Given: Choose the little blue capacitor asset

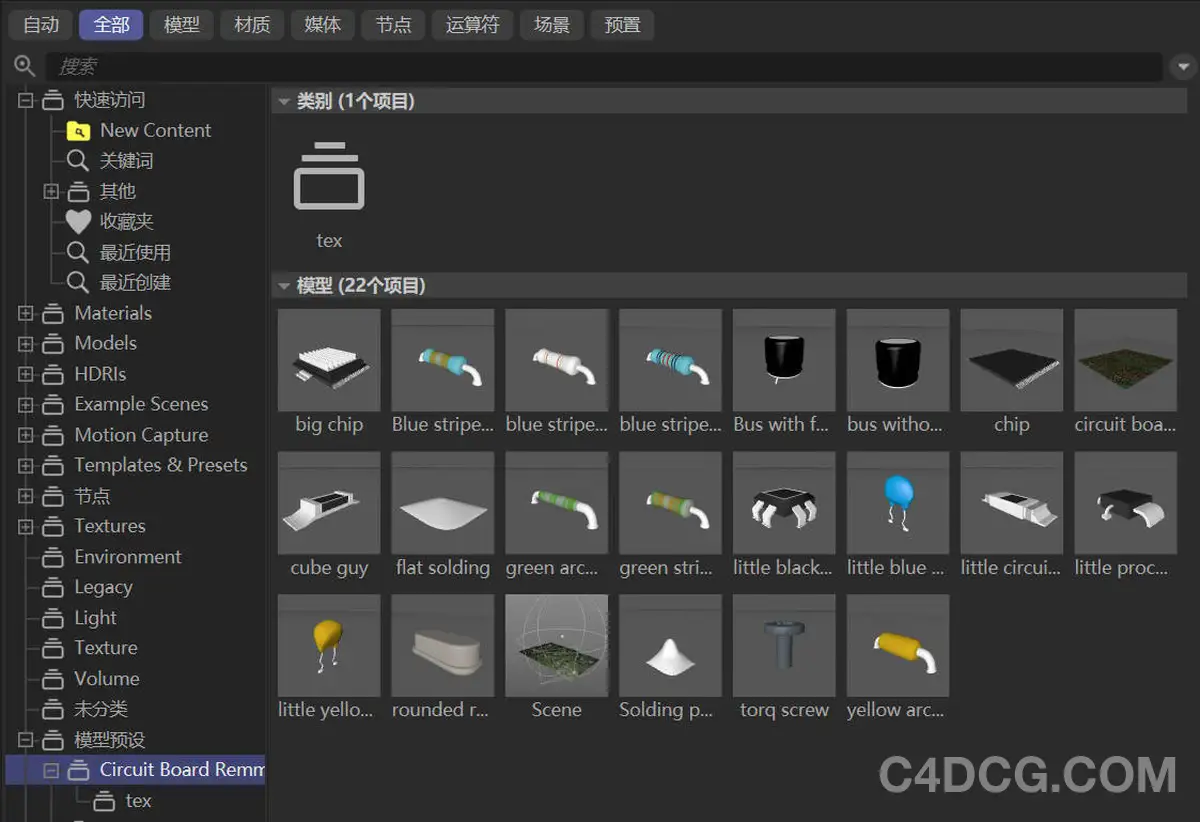Looking at the screenshot, I should 897,503.
